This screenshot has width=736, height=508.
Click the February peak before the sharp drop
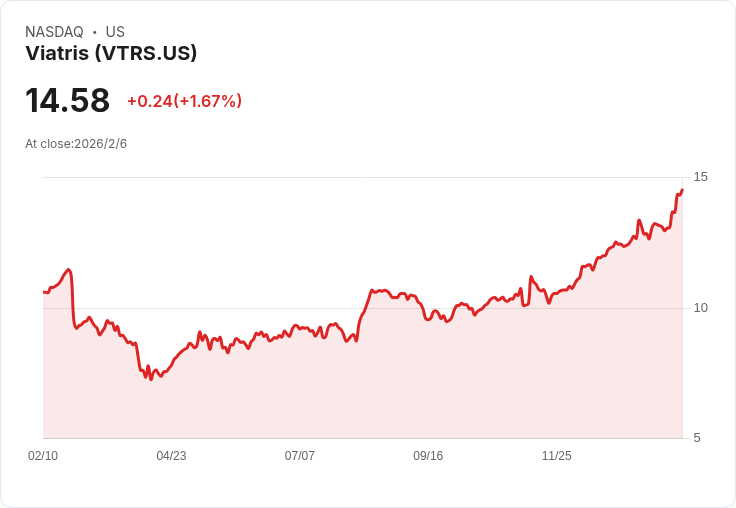tap(69, 269)
